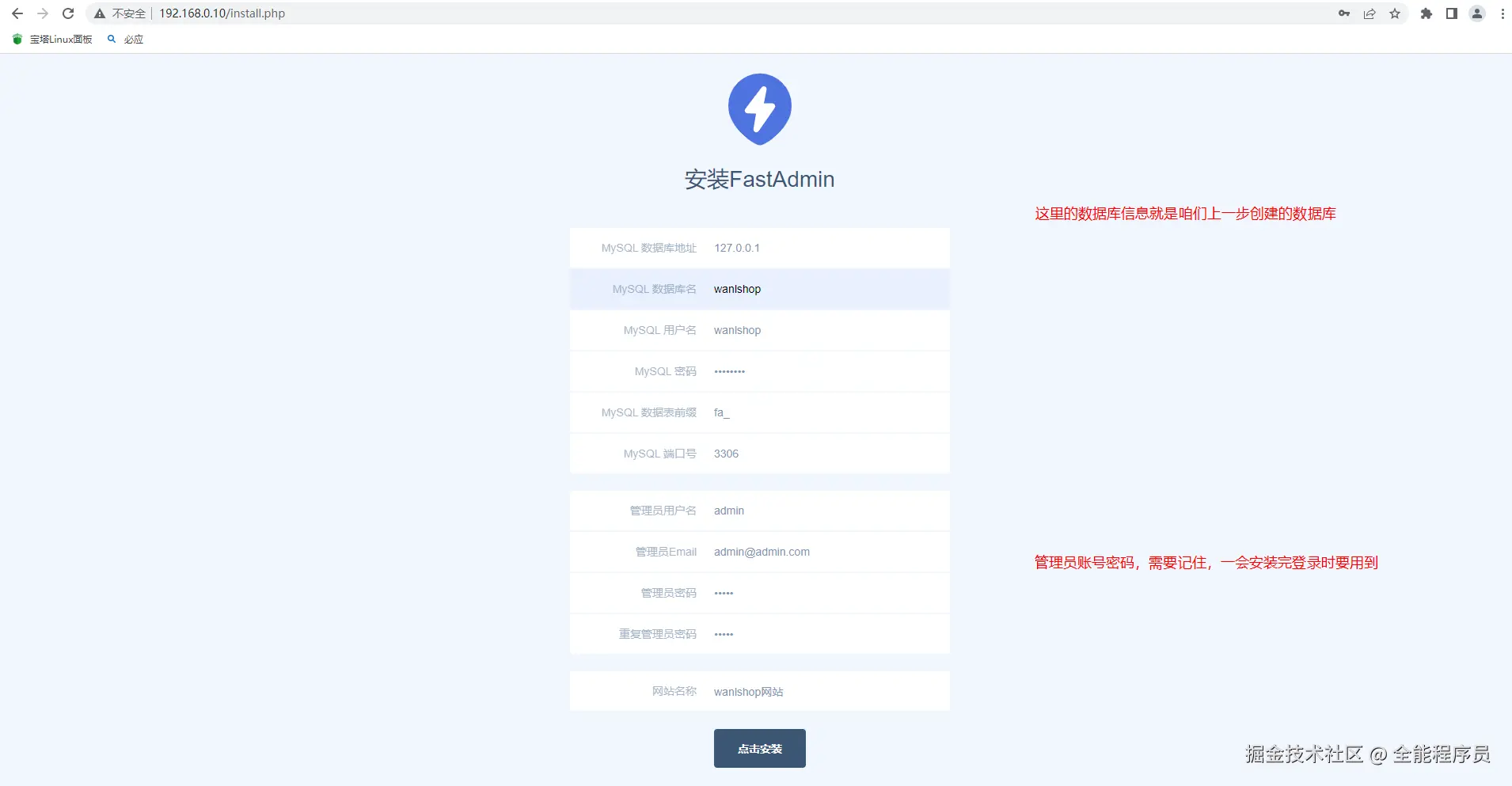Open the 必应 bookmark
This screenshot has height=786, width=1512.
click(x=126, y=39)
